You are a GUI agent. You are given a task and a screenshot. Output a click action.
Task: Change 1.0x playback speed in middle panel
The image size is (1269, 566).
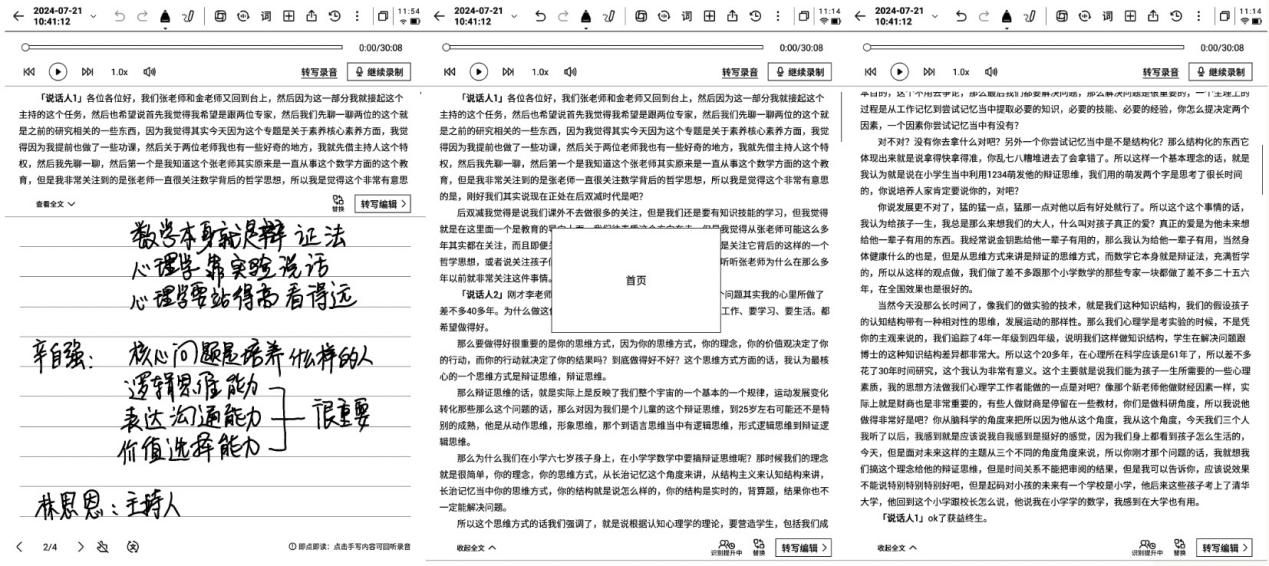[x=540, y=72]
